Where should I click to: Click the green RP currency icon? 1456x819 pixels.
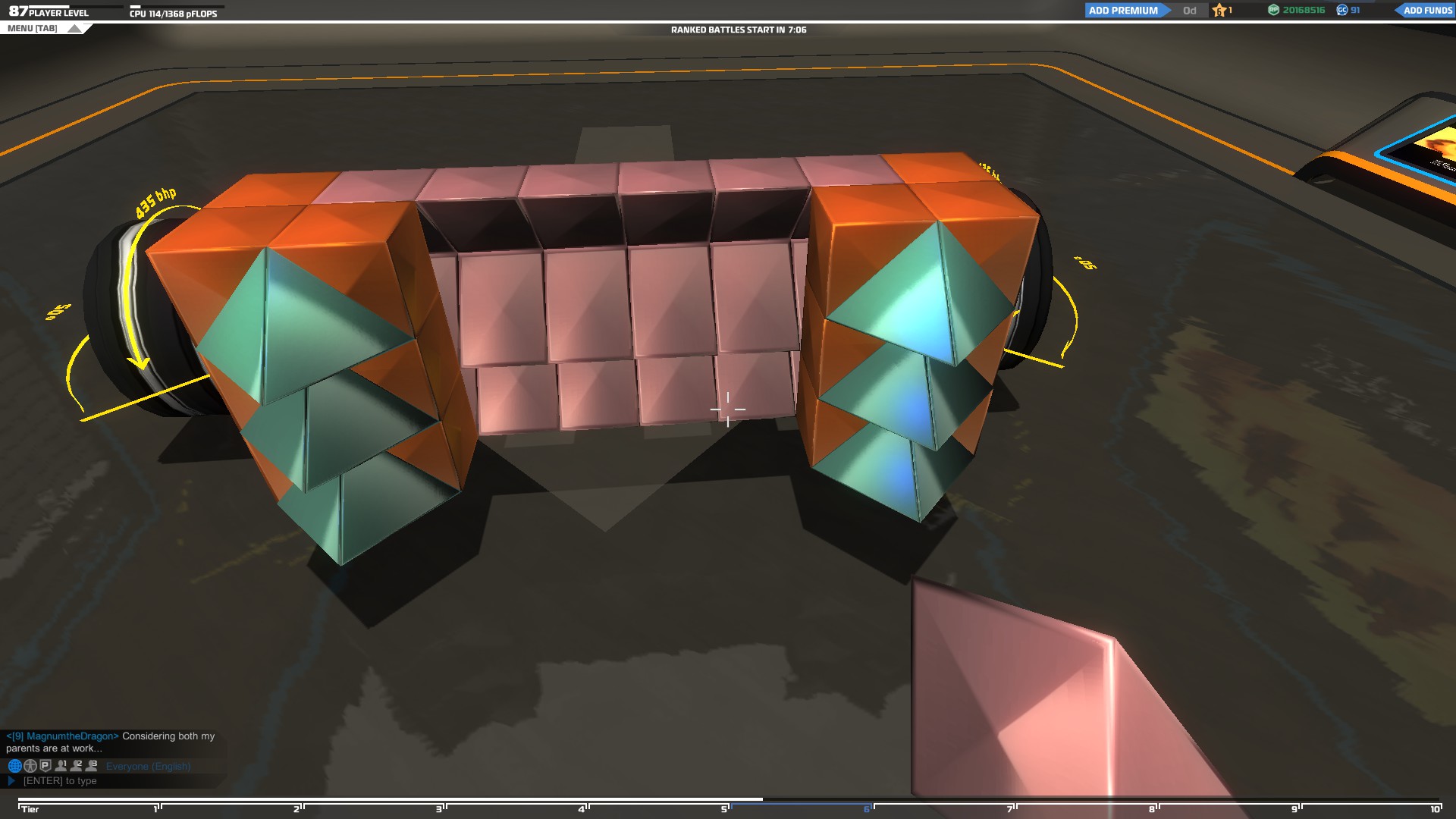1274,11
